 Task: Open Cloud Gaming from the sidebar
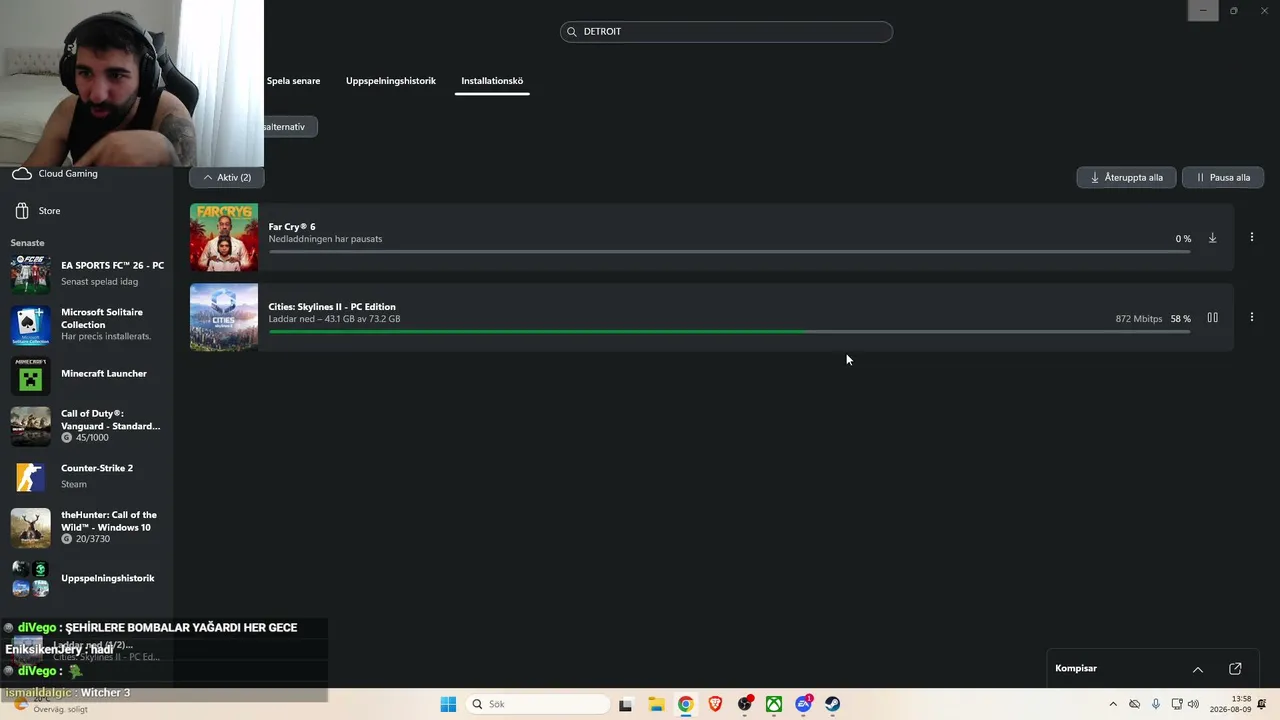[x=55, y=174]
